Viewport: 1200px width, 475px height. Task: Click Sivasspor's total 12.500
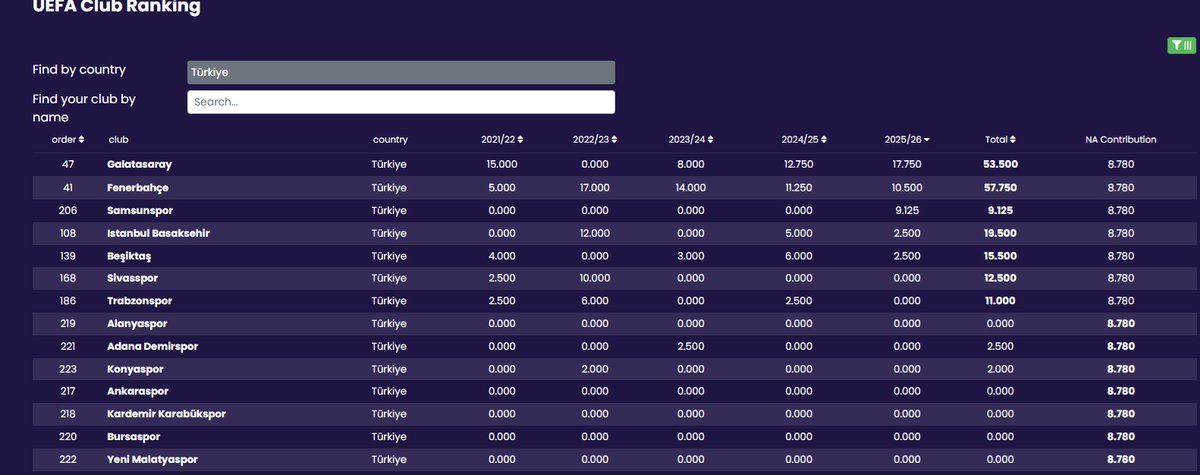pos(1000,278)
